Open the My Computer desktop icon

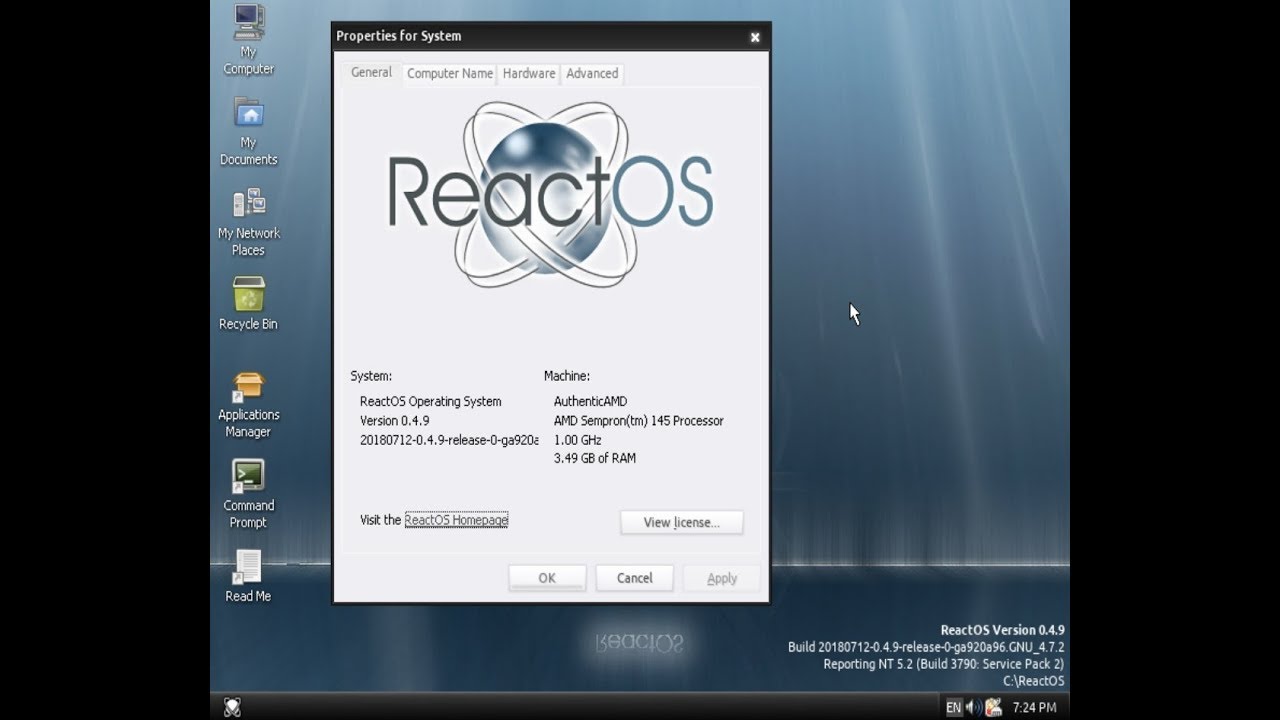click(249, 39)
